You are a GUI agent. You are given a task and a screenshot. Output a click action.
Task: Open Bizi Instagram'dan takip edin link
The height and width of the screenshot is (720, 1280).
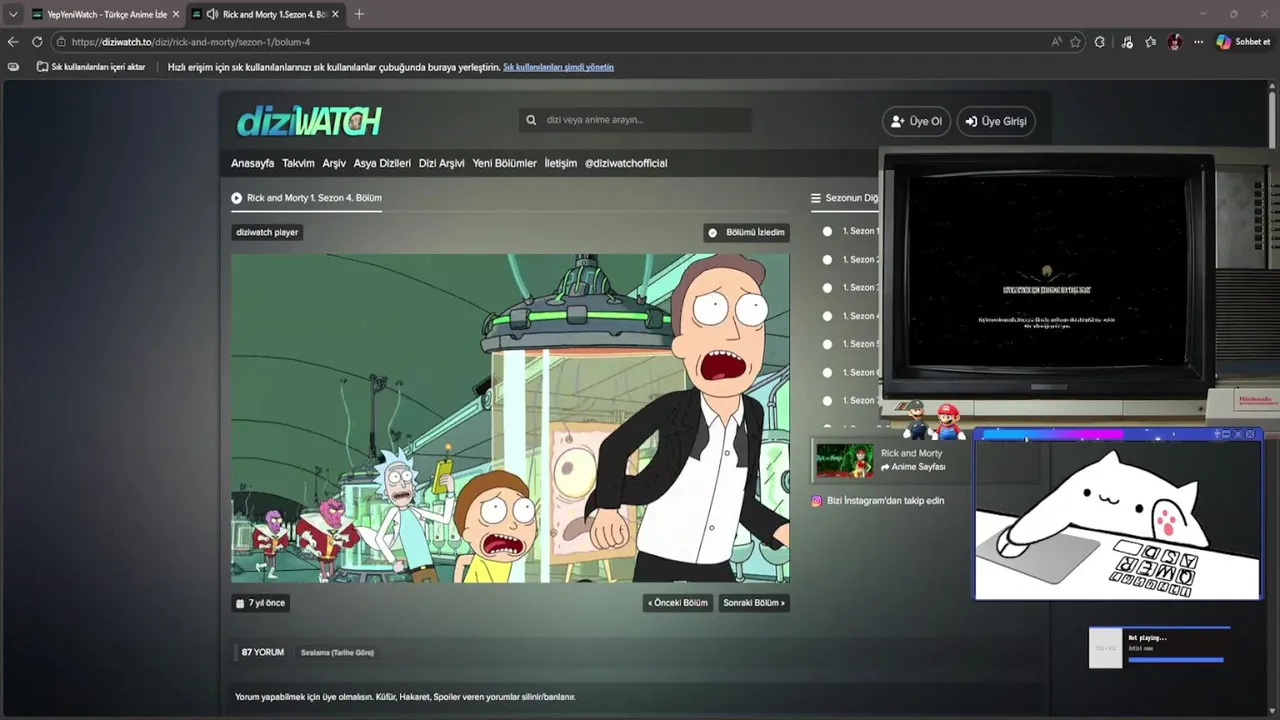[885, 501]
